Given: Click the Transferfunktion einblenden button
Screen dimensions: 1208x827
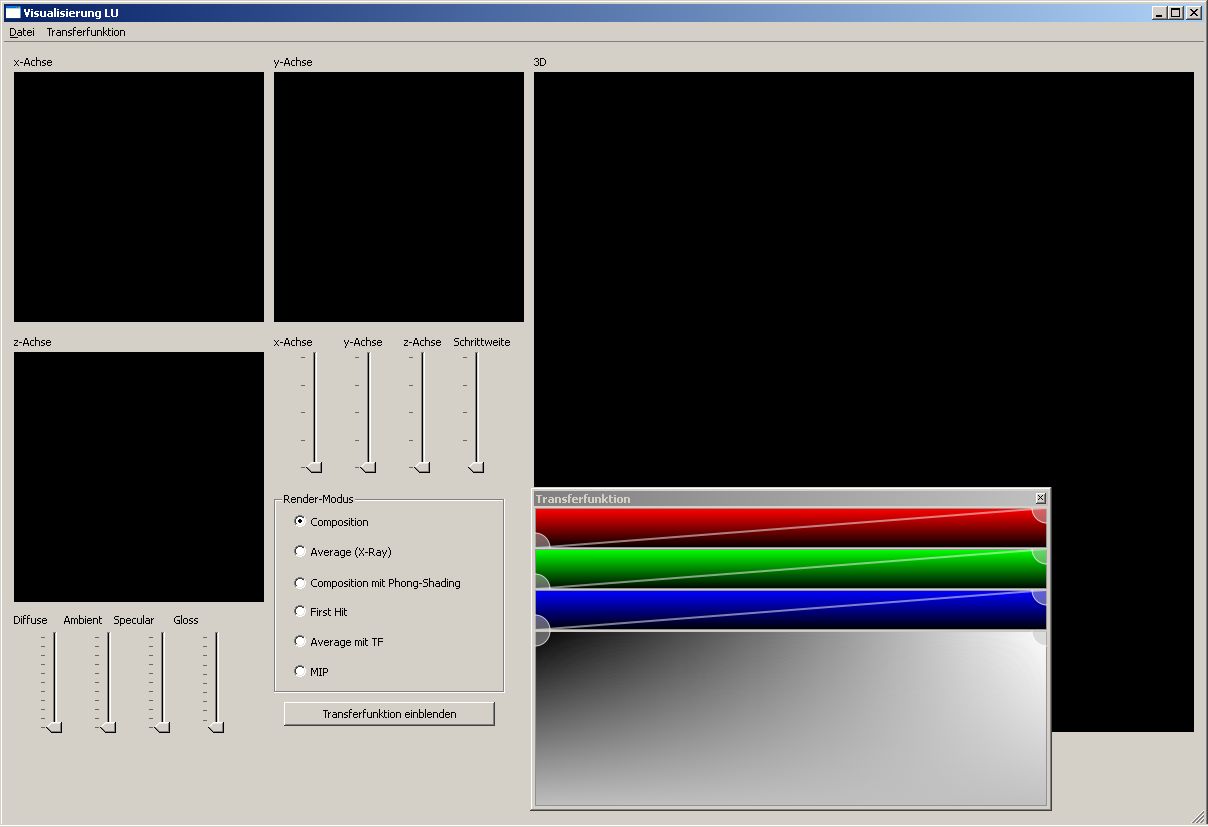Looking at the screenshot, I should coord(389,714).
